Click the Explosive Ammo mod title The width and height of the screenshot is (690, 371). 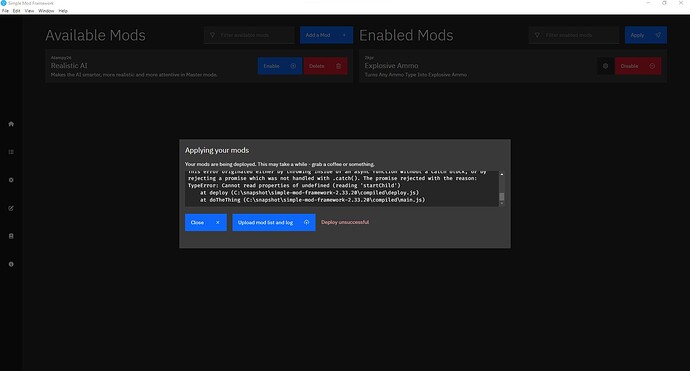click(x=391, y=66)
